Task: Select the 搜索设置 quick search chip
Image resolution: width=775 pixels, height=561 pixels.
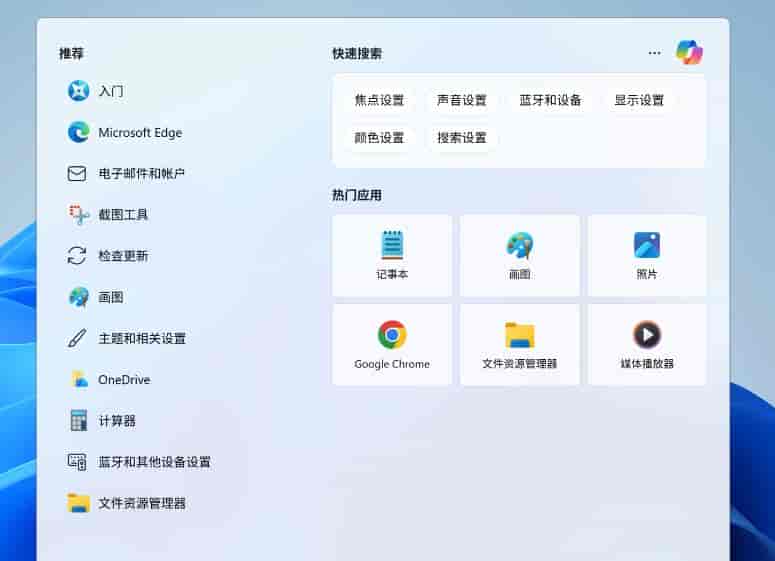Action: pos(462,137)
